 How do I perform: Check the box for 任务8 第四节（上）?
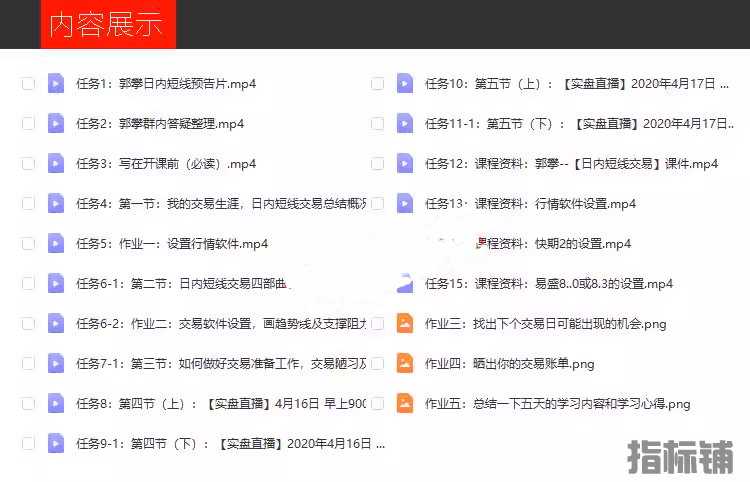tap(28, 403)
